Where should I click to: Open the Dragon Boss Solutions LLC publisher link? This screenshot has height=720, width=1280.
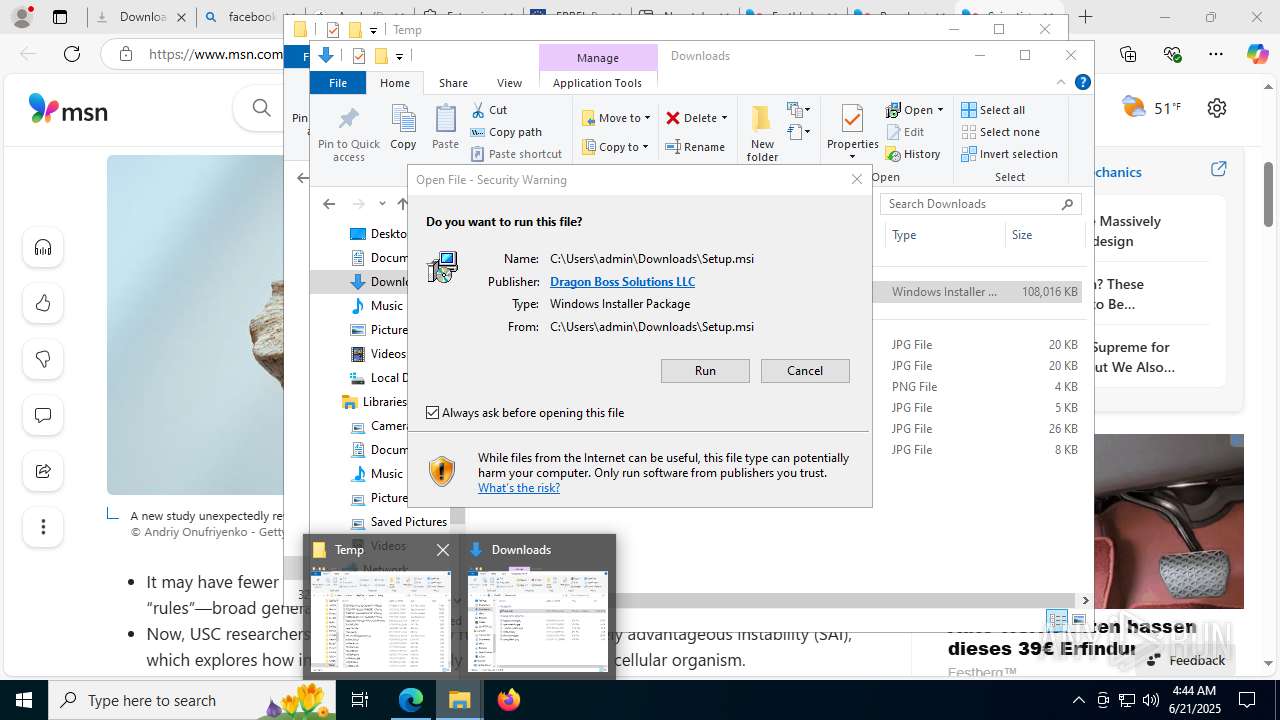click(x=622, y=282)
